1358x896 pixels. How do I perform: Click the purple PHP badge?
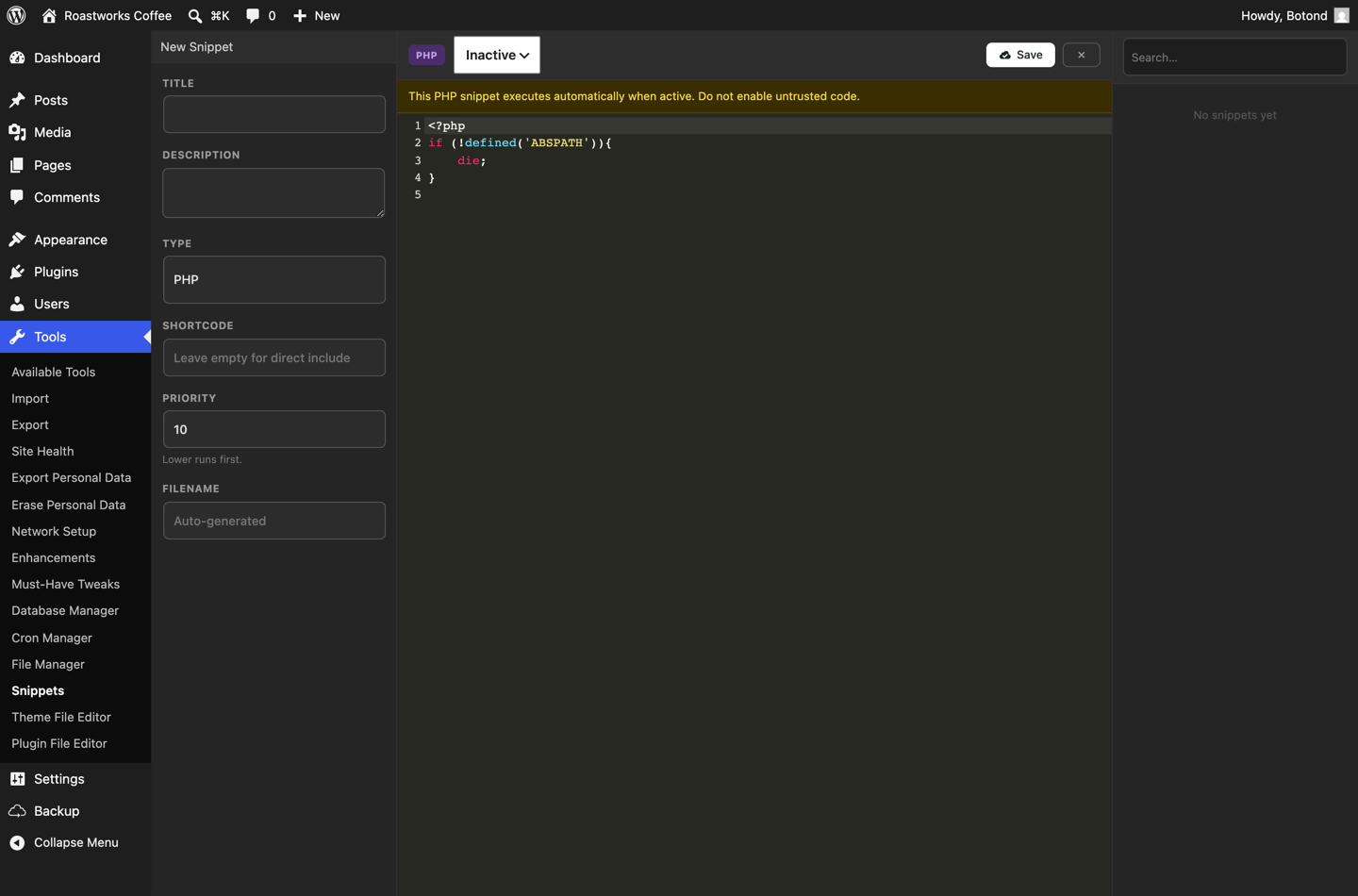pos(426,56)
